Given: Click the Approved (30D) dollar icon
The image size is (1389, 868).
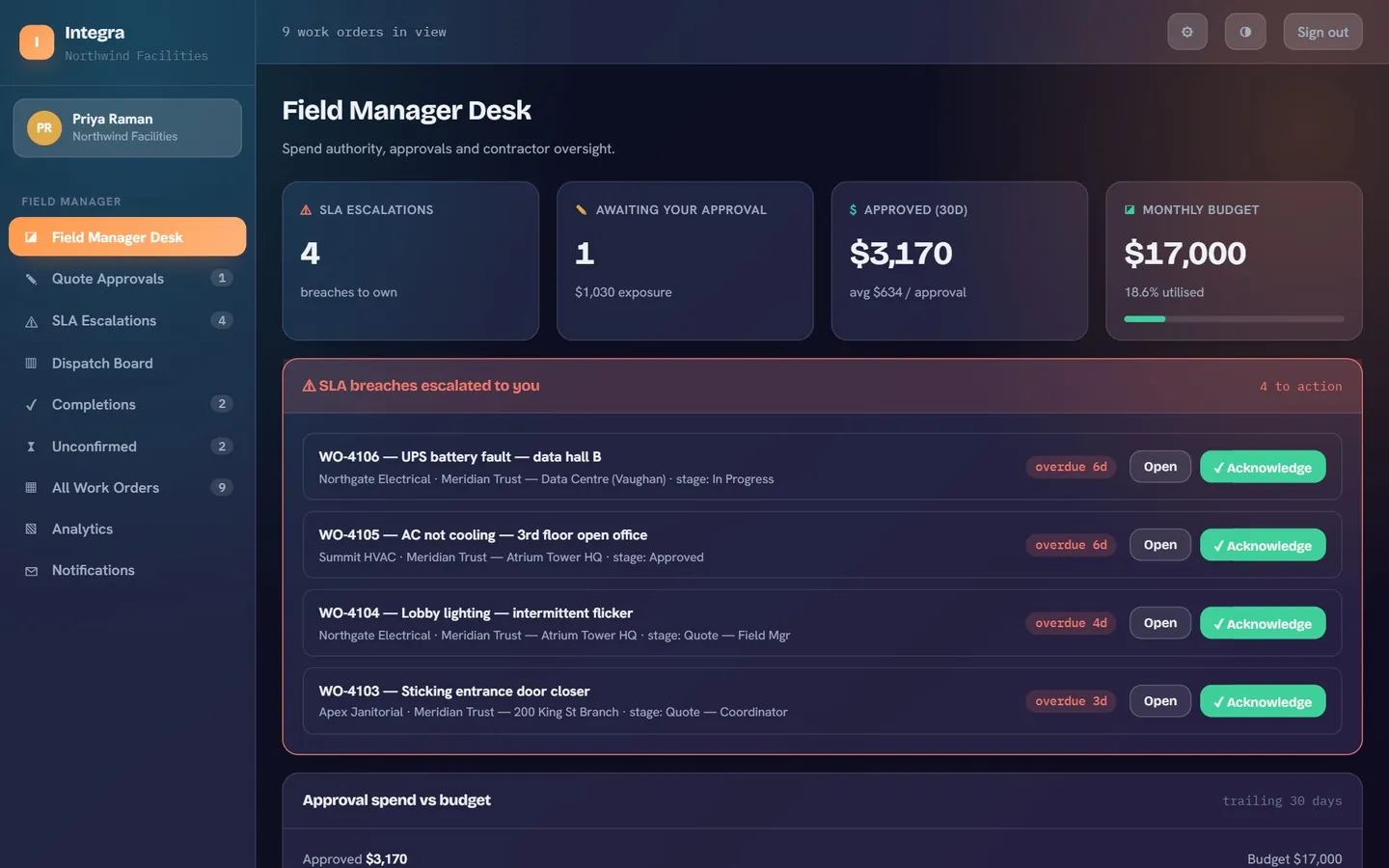Looking at the screenshot, I should point(854,210).
